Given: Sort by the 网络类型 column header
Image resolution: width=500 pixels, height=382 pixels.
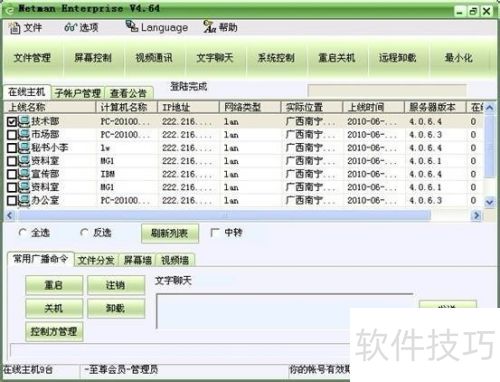Looking at the screenshot, I should pos(250,107).
